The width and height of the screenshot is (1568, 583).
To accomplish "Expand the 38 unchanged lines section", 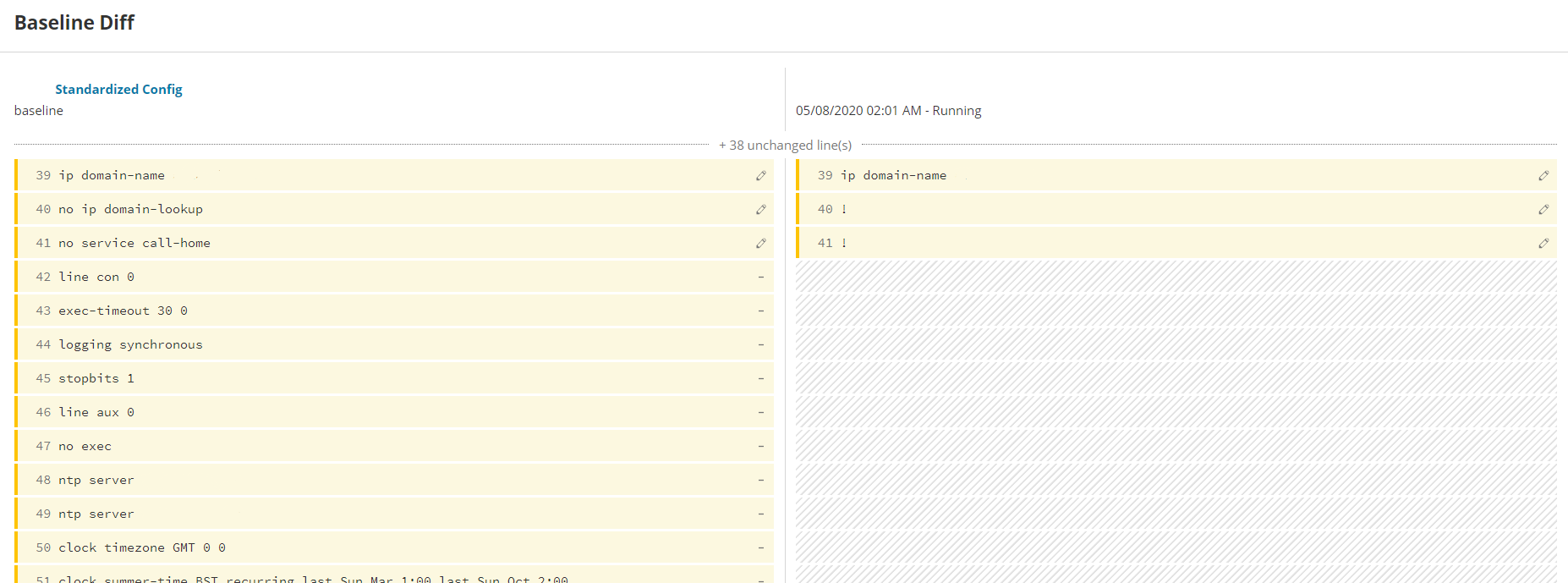I will pos(785,145).
